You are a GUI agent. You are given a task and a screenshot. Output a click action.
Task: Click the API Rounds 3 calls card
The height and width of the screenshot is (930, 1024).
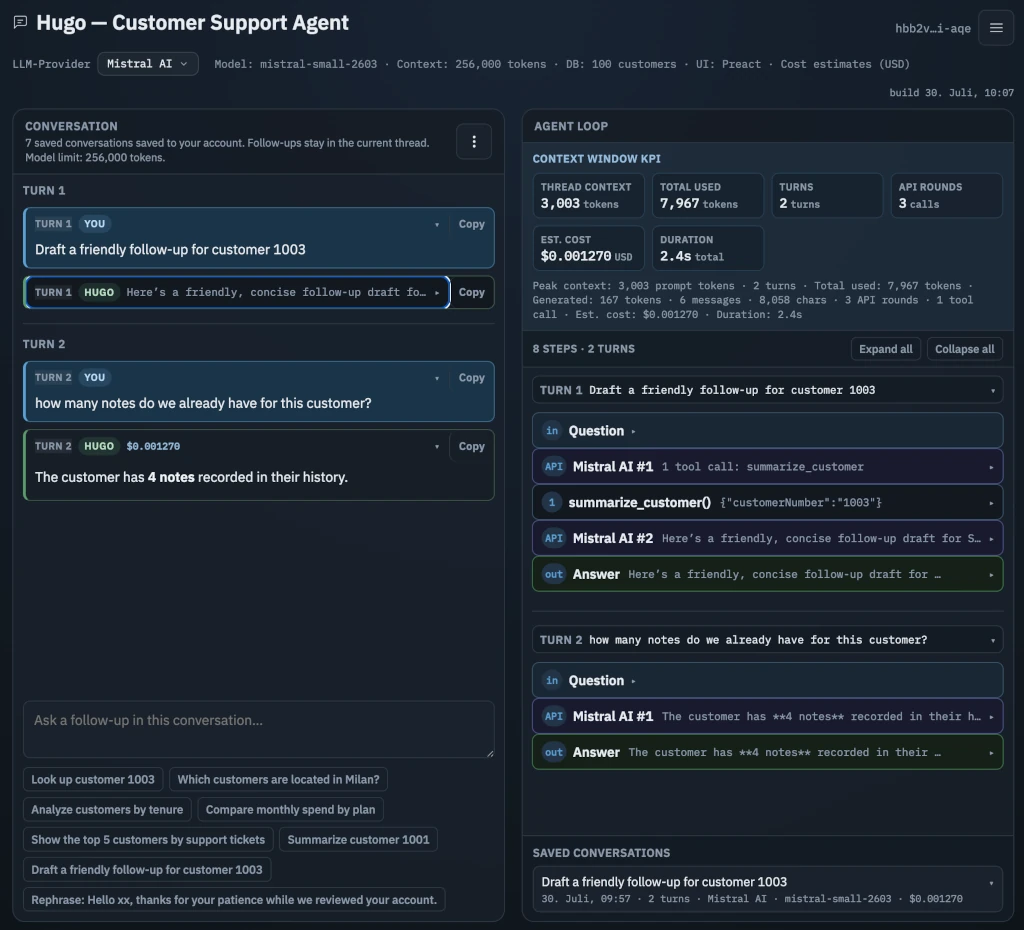pos(947,195)
